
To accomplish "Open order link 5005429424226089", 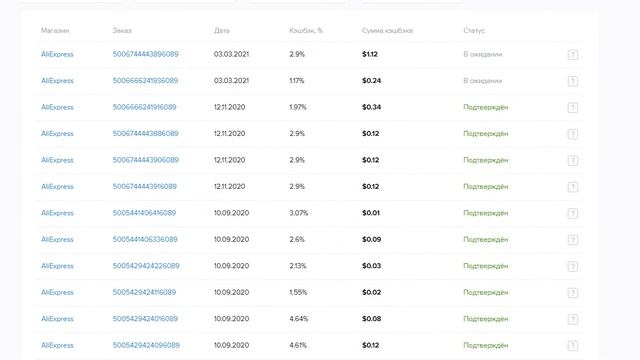I will click(x=146, y=266).
